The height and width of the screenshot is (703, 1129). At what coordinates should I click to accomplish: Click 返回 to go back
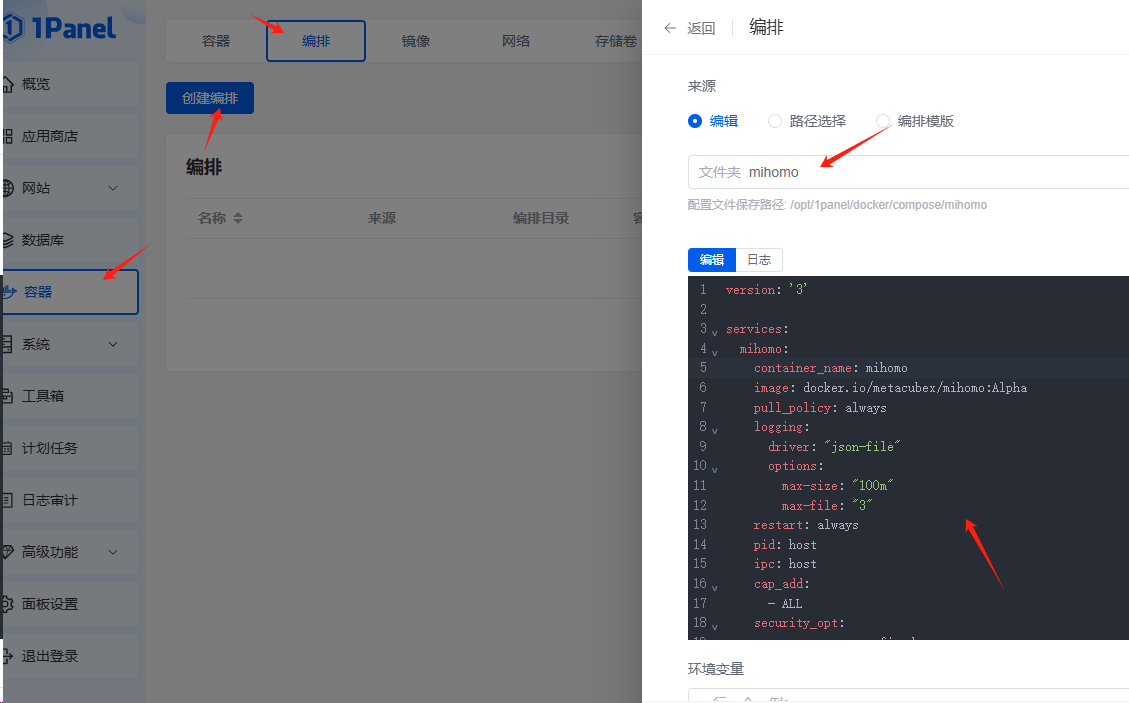point(701,28)
